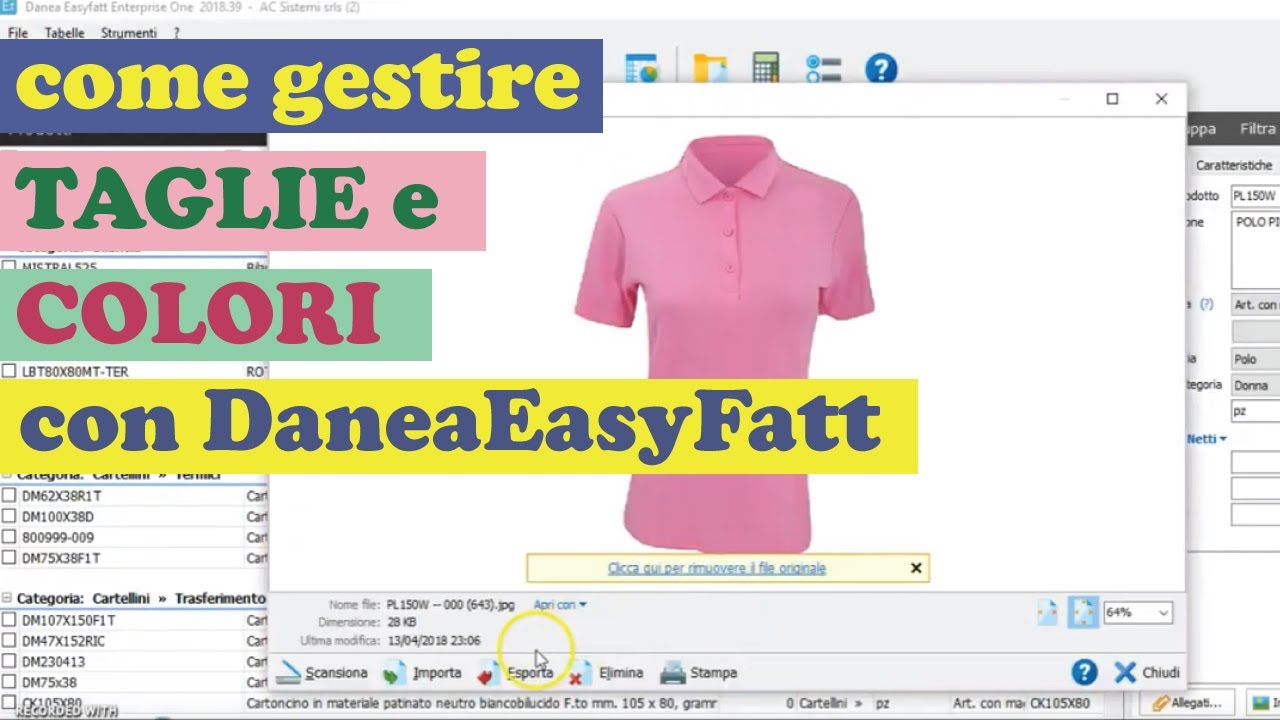
Task: Click the blue help icon in main toolbar
Action: coord(881,69)
